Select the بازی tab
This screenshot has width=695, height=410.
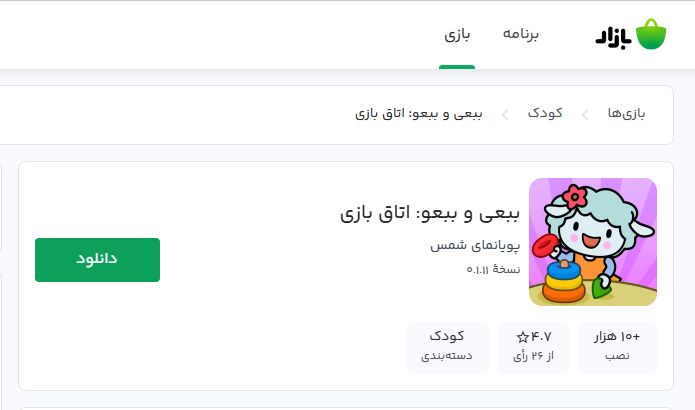457,34
